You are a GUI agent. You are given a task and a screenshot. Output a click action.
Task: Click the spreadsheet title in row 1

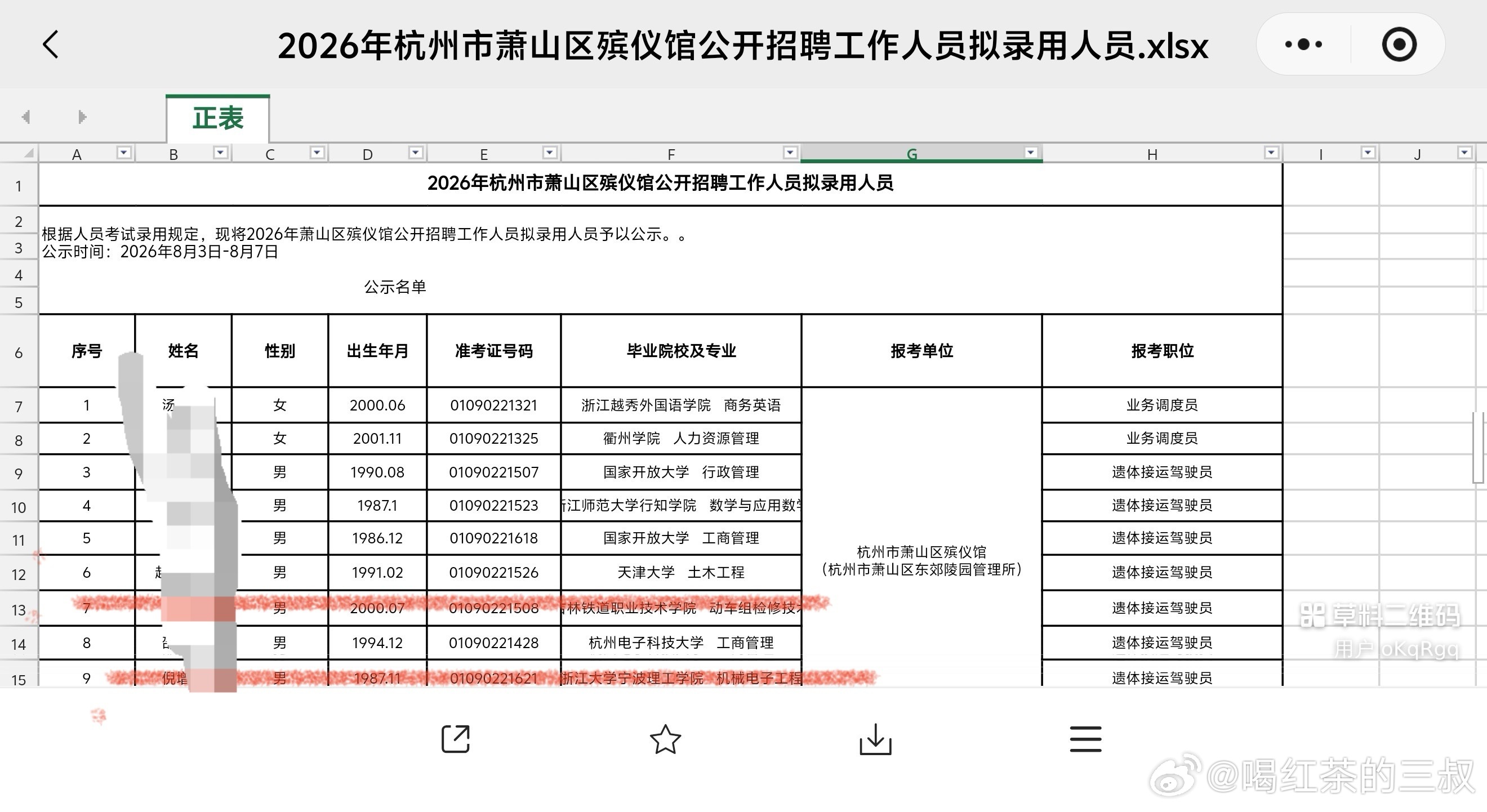coord(660,184)
